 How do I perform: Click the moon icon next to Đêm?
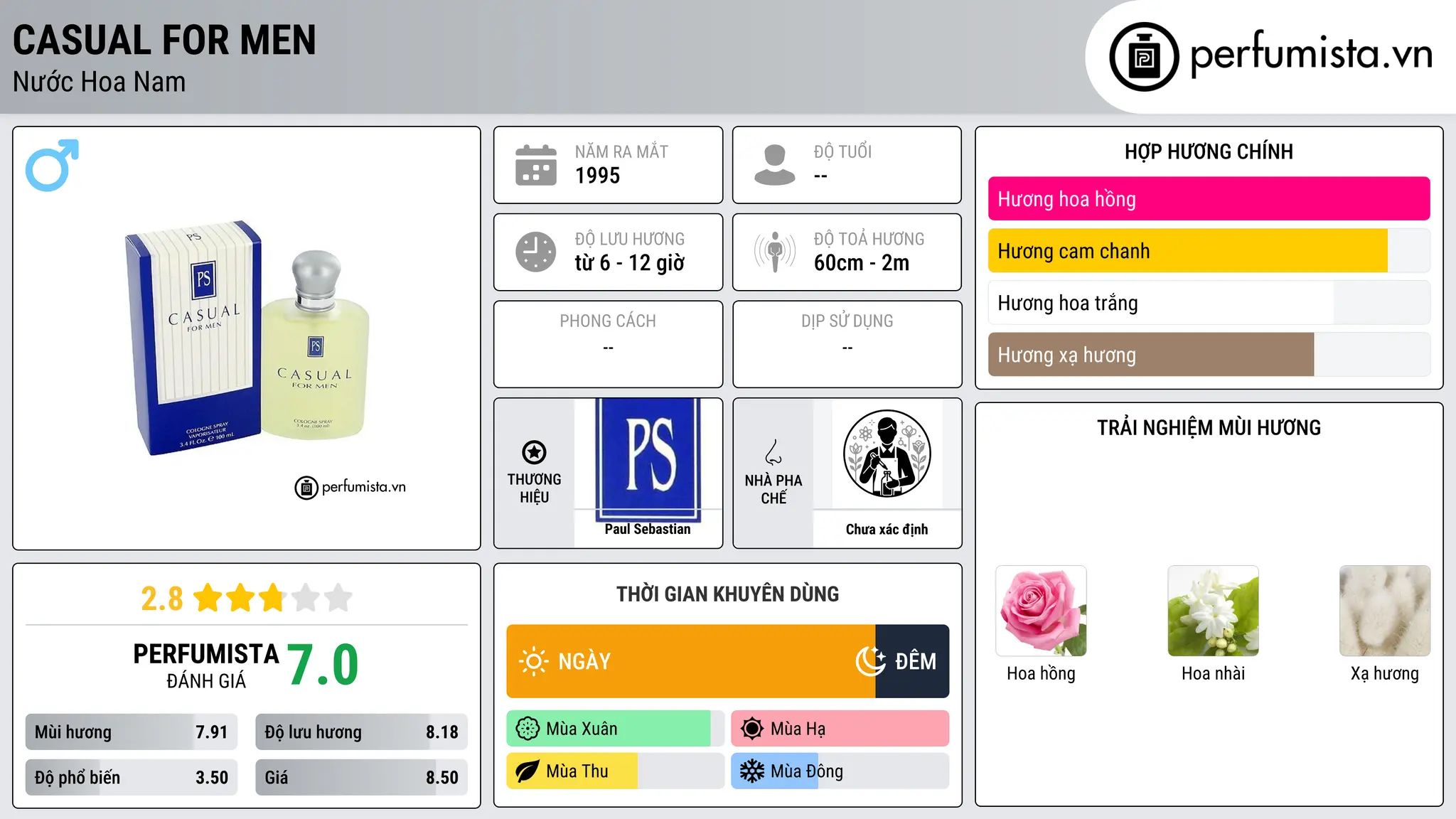[x=870, y=661]
